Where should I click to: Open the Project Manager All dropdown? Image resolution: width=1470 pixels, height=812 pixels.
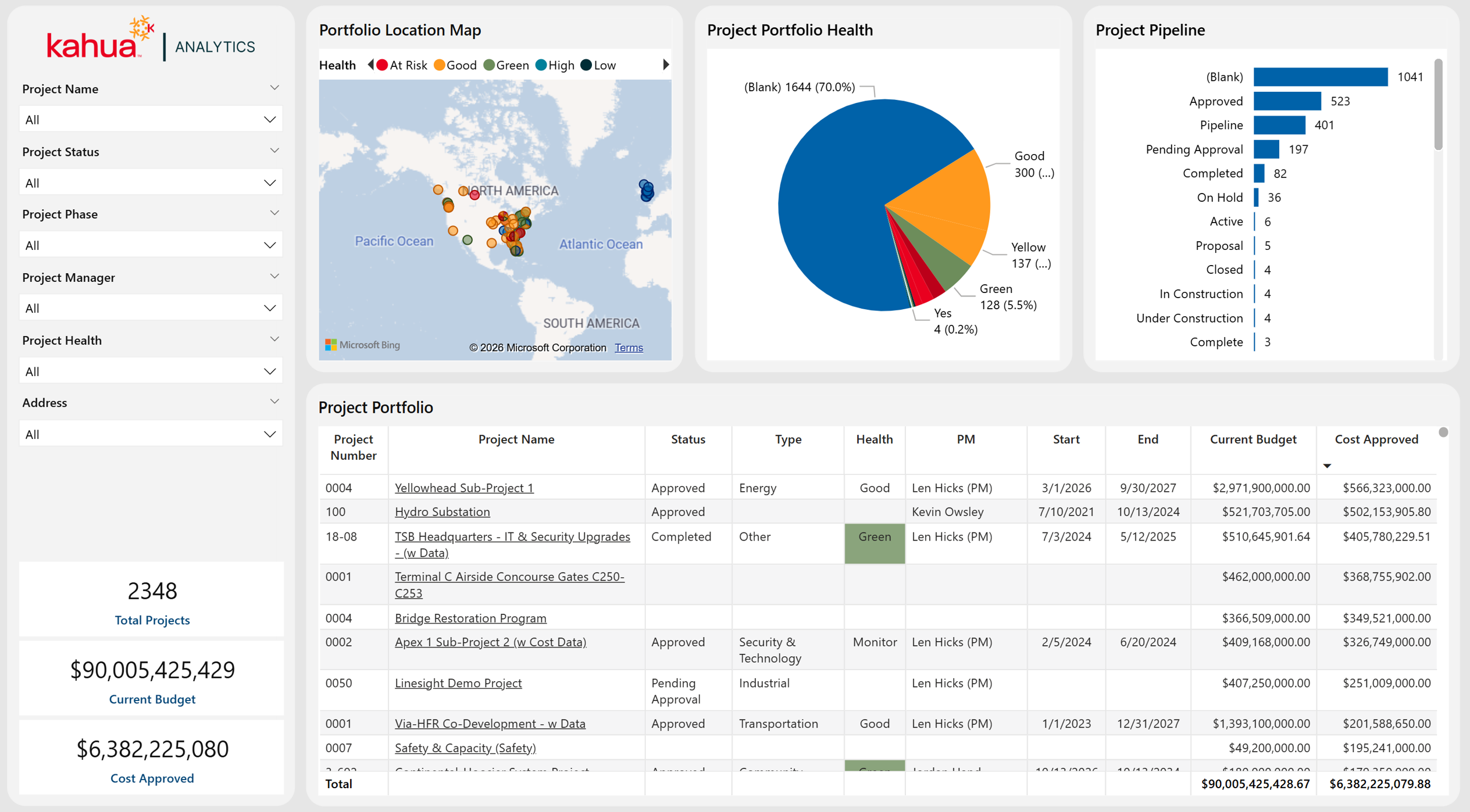(x=151, y=308)
